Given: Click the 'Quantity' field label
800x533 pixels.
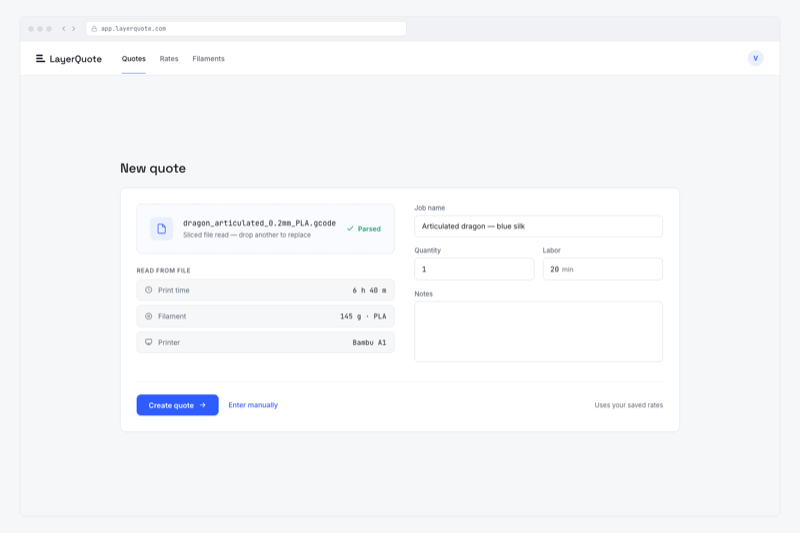Looking at the screenshot, I should click(428, 250).
